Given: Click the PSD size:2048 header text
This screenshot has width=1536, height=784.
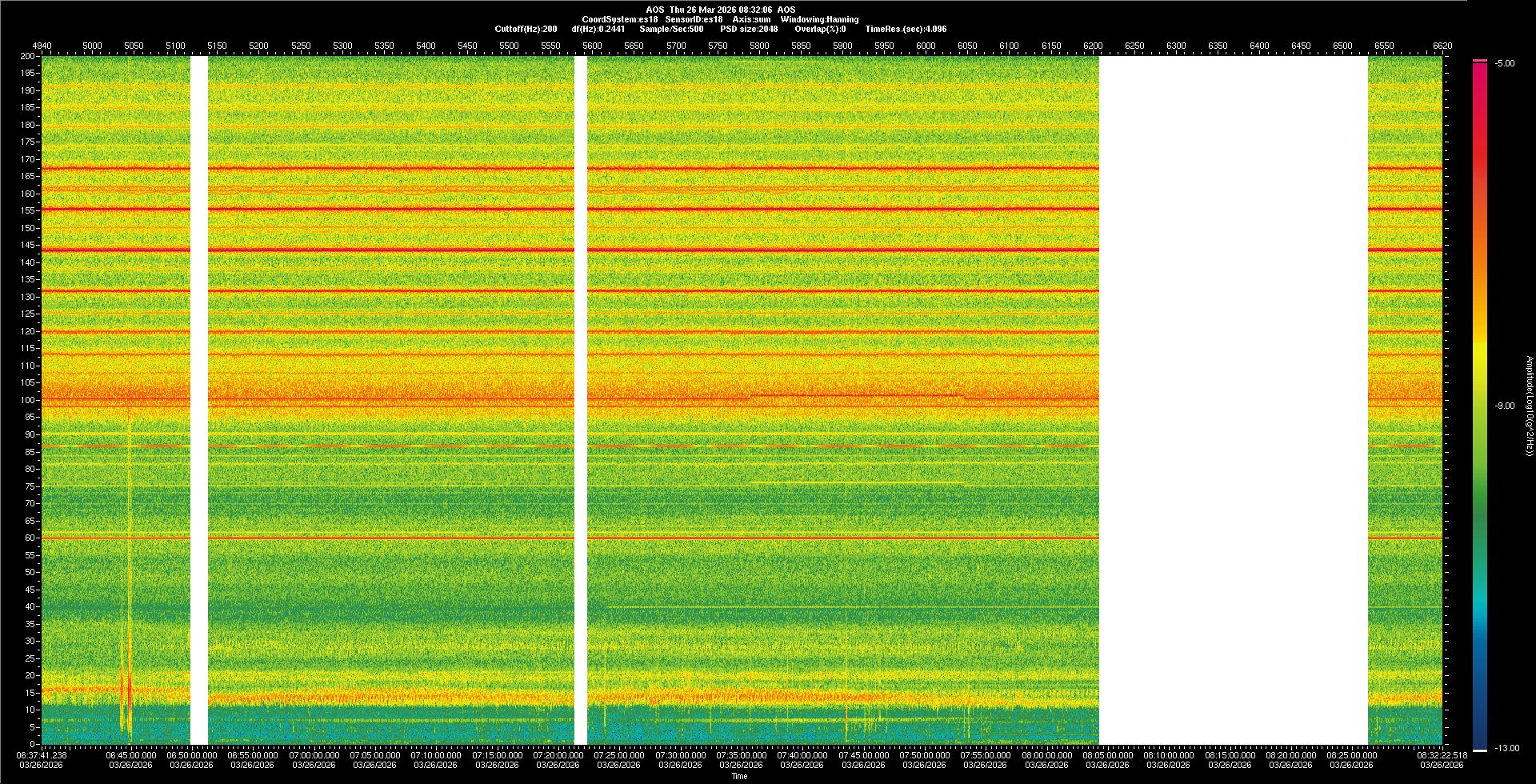Looking at the screenshot, I should pyautogui.click(x=749, y=29).
